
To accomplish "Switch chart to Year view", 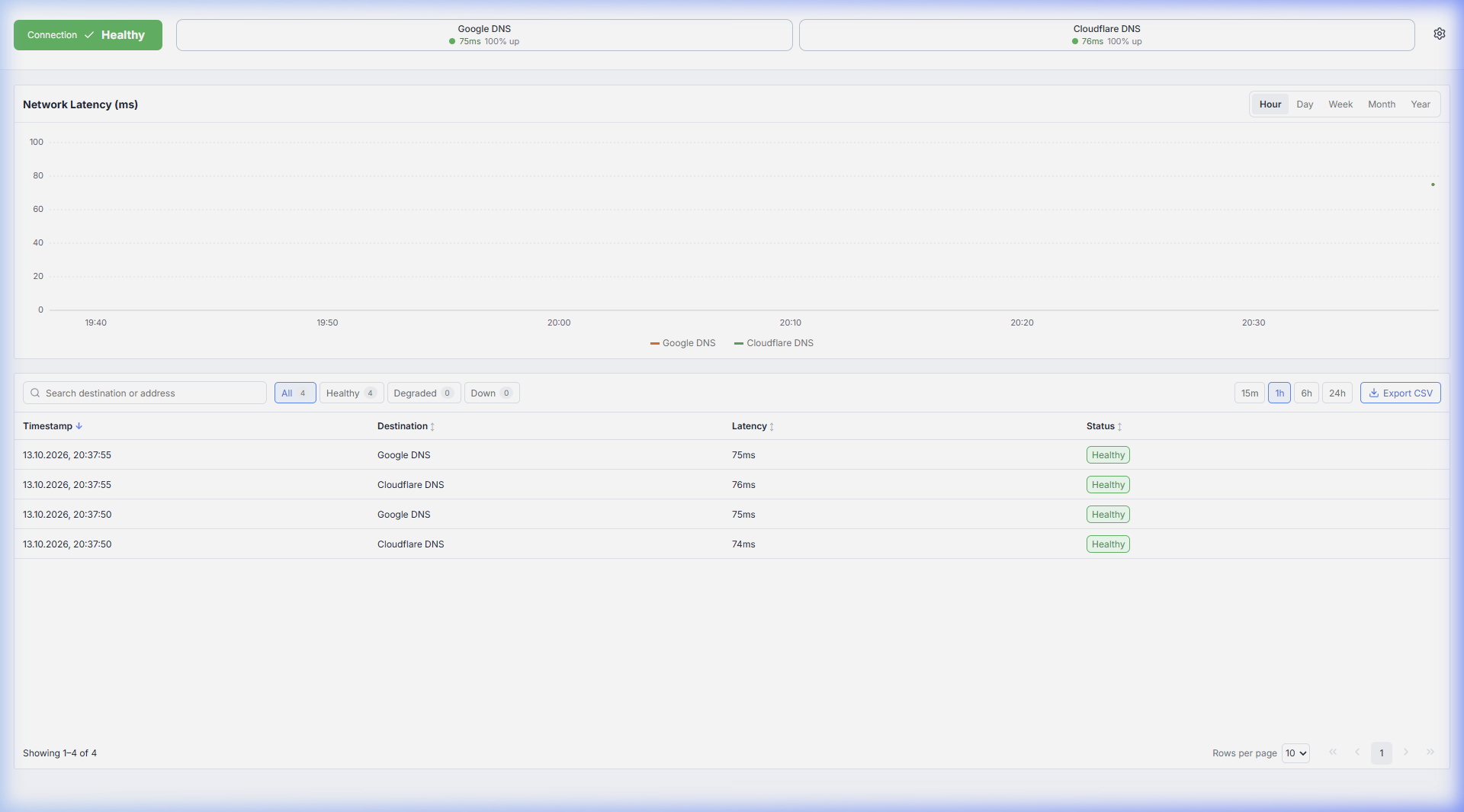I will click(x=1421, y=104).
